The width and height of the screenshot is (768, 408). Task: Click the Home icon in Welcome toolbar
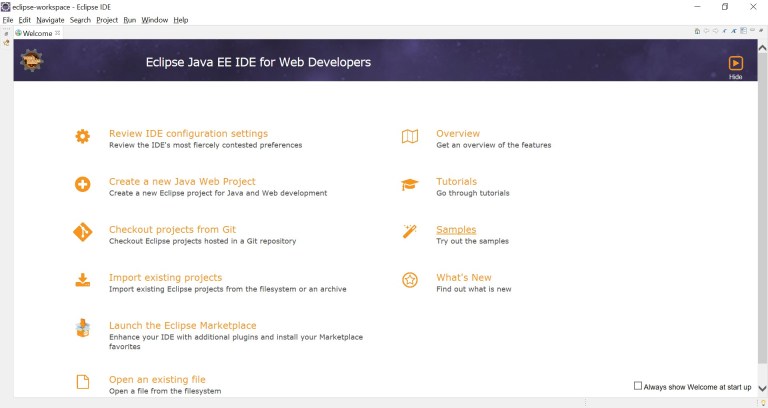696,32
